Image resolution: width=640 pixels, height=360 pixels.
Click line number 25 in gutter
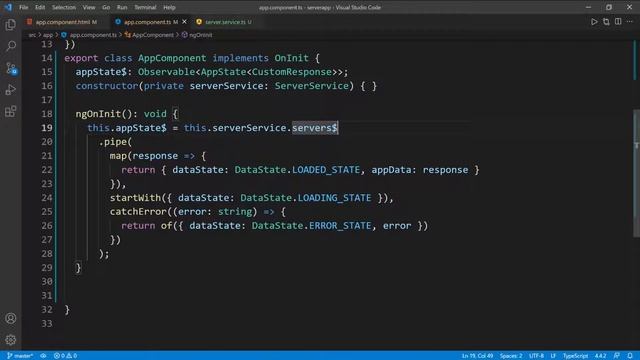pyautogui.click(x=47, y=211)
